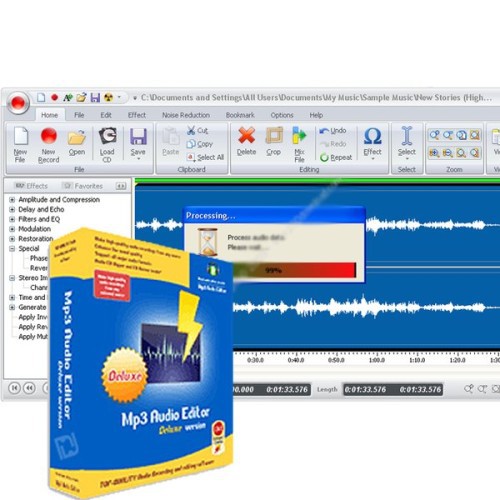Switch to the Home ribbon tab

tap(49, 115)
